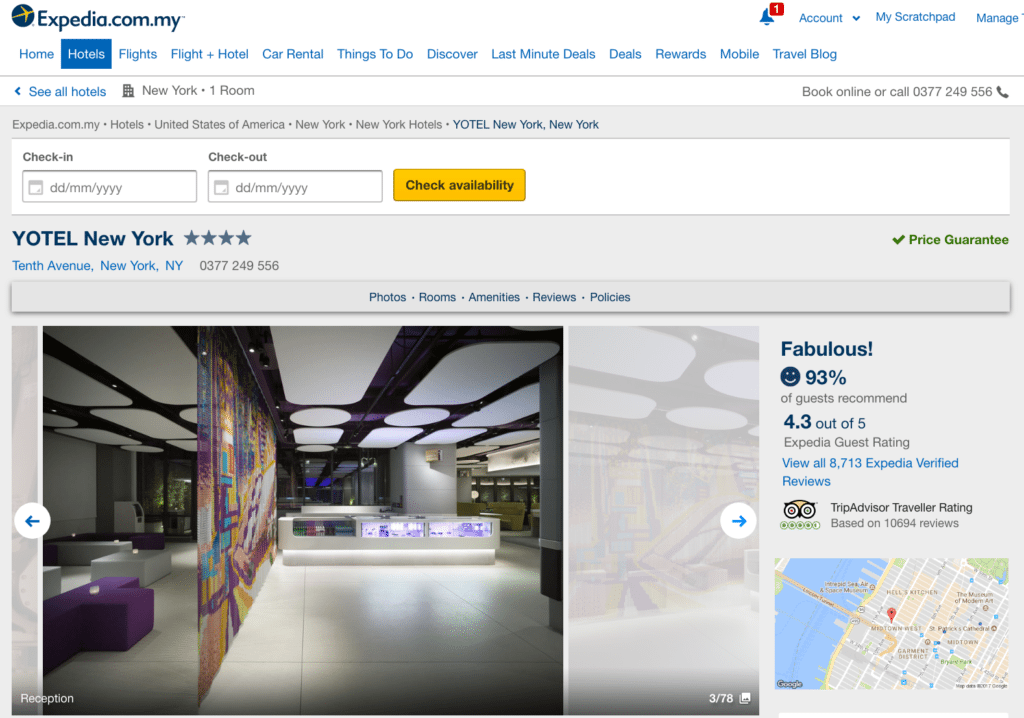Open the Discover menu item
Viewport: 1024px width, 718px height.
click(452, 54)
